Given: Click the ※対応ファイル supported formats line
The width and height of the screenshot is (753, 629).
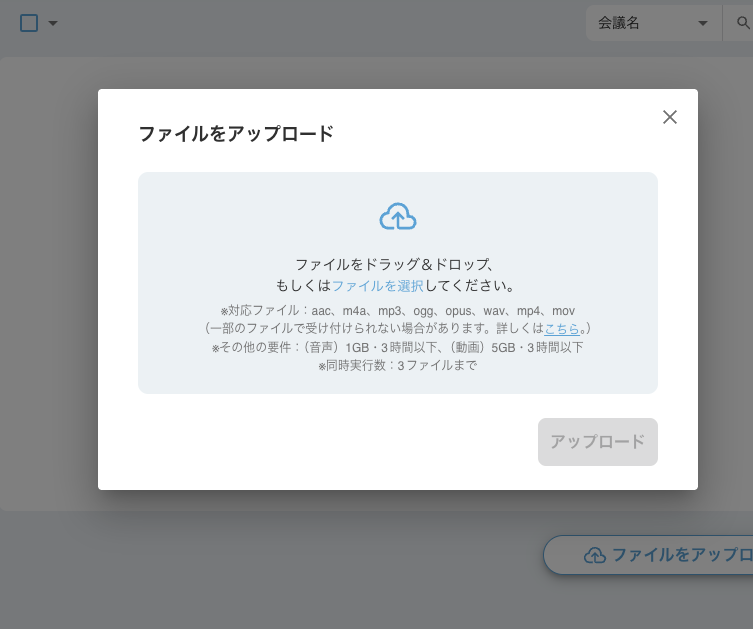Looking at the screenshot, I should click(398, 311).
